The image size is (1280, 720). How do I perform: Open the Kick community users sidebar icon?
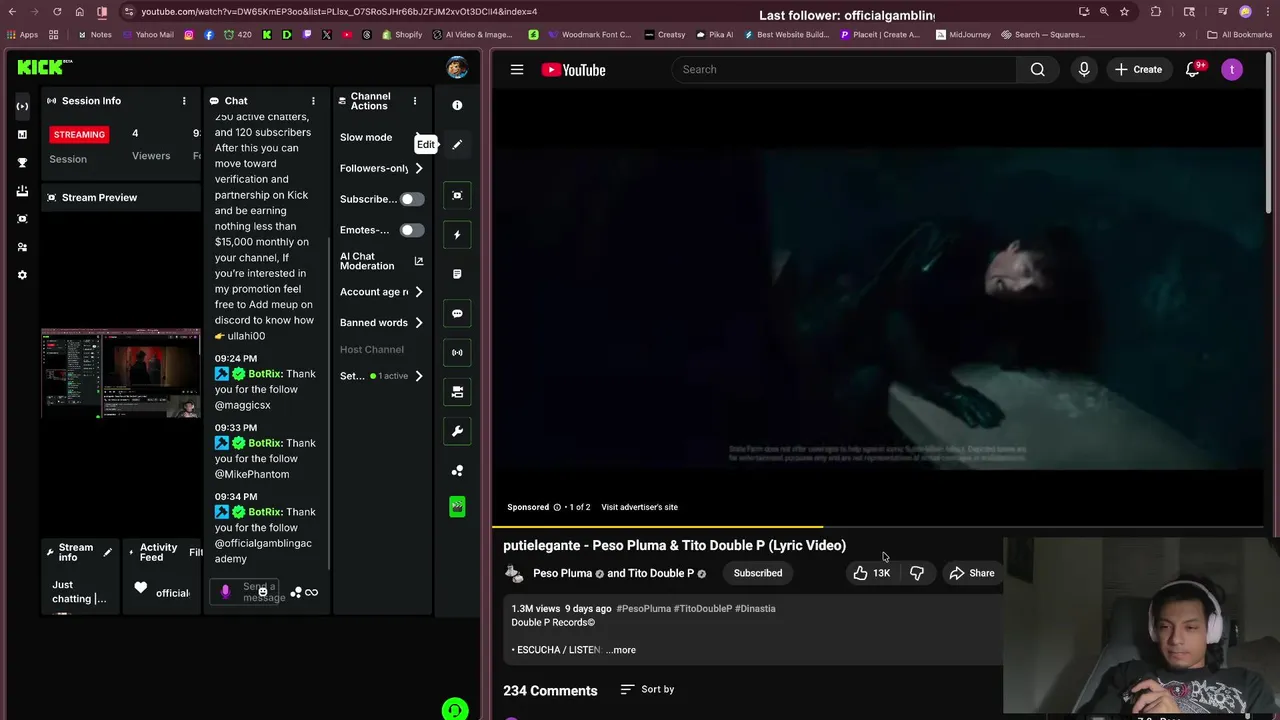[x=23, y=247]
